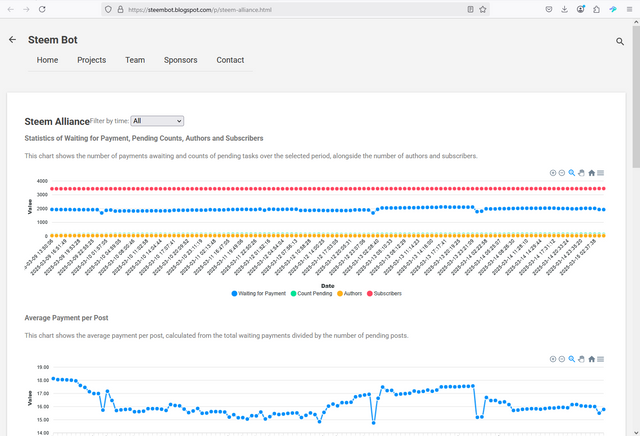Image resolution: width=640 pixels, height=436 pixels.
Task: Open the Statistics chart export menu icon
Action: click(600, 173)
